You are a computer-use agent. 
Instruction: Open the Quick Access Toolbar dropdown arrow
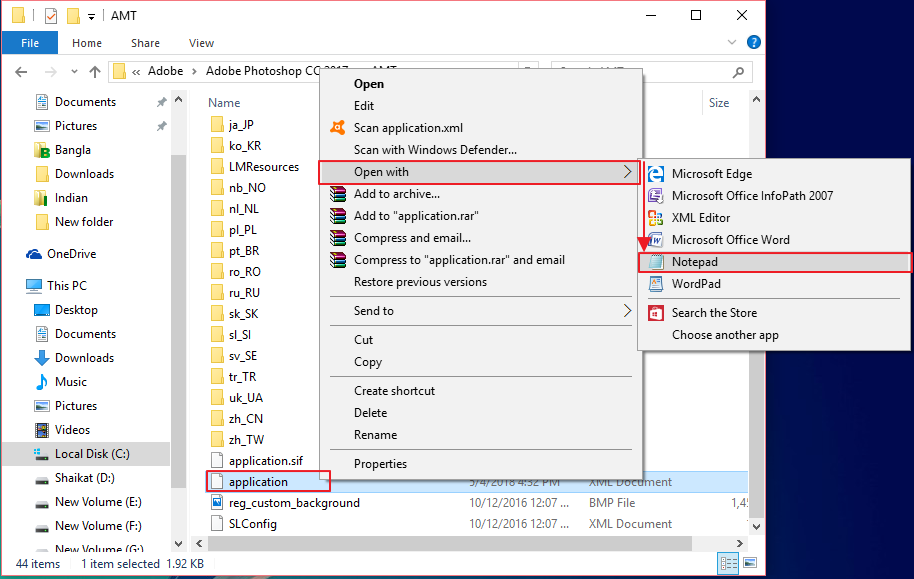click(92, 16)
